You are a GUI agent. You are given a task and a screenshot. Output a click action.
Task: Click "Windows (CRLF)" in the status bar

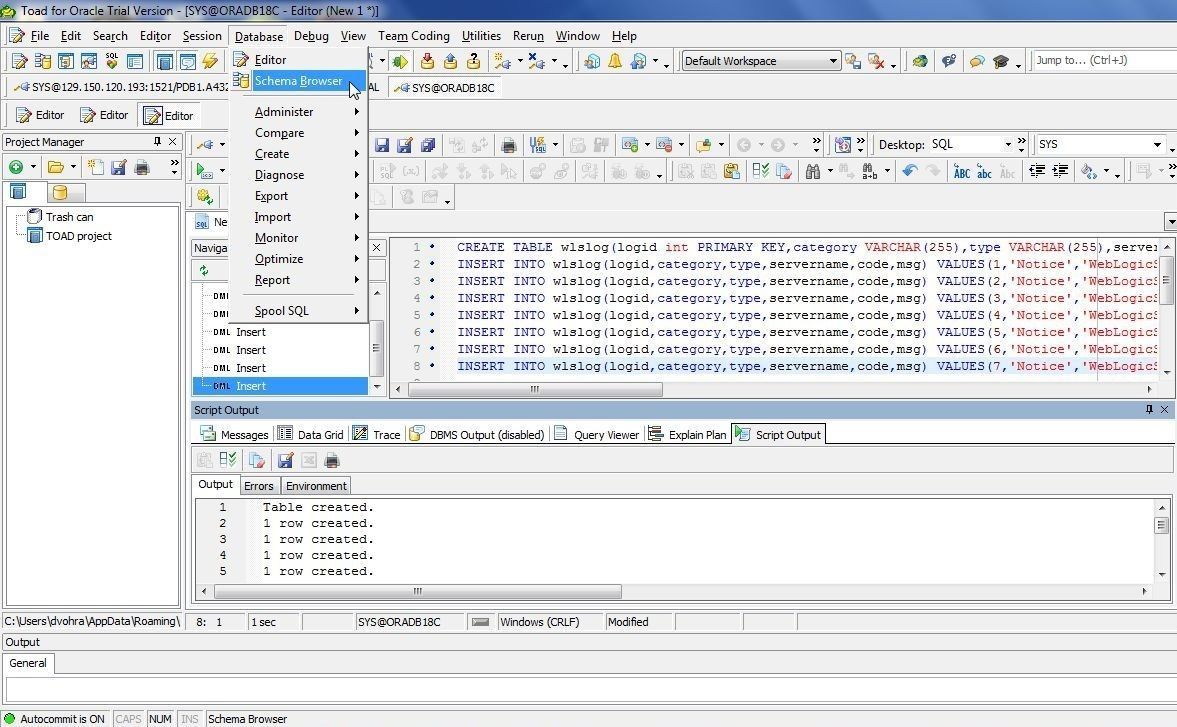pos(540,622)
